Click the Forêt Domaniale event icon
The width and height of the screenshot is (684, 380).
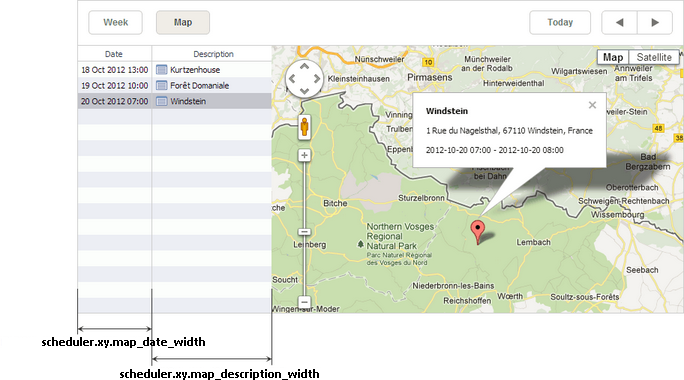(x=161, y=86)
